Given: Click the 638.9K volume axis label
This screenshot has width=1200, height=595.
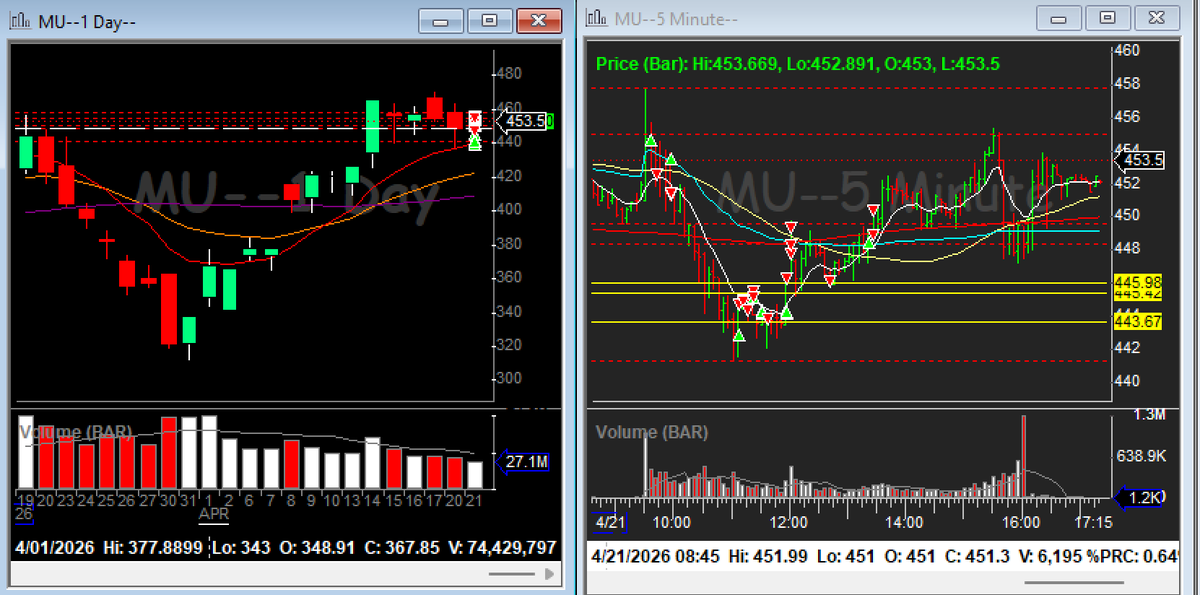Looking at the screenshot, I should pyautogui.click(x=1141, y=455).
